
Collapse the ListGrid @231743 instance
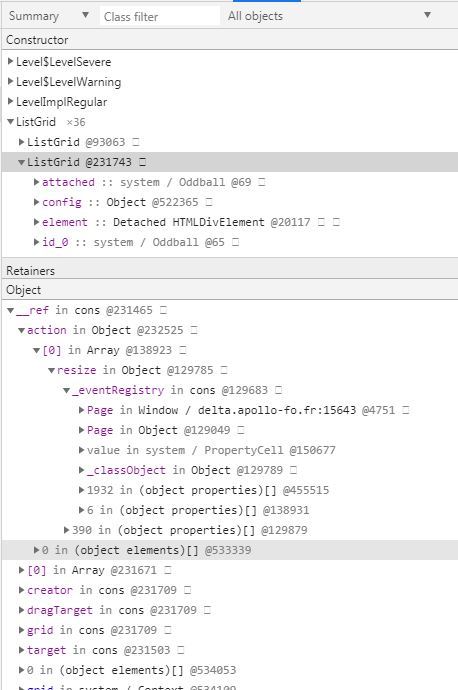click(21, 162)
